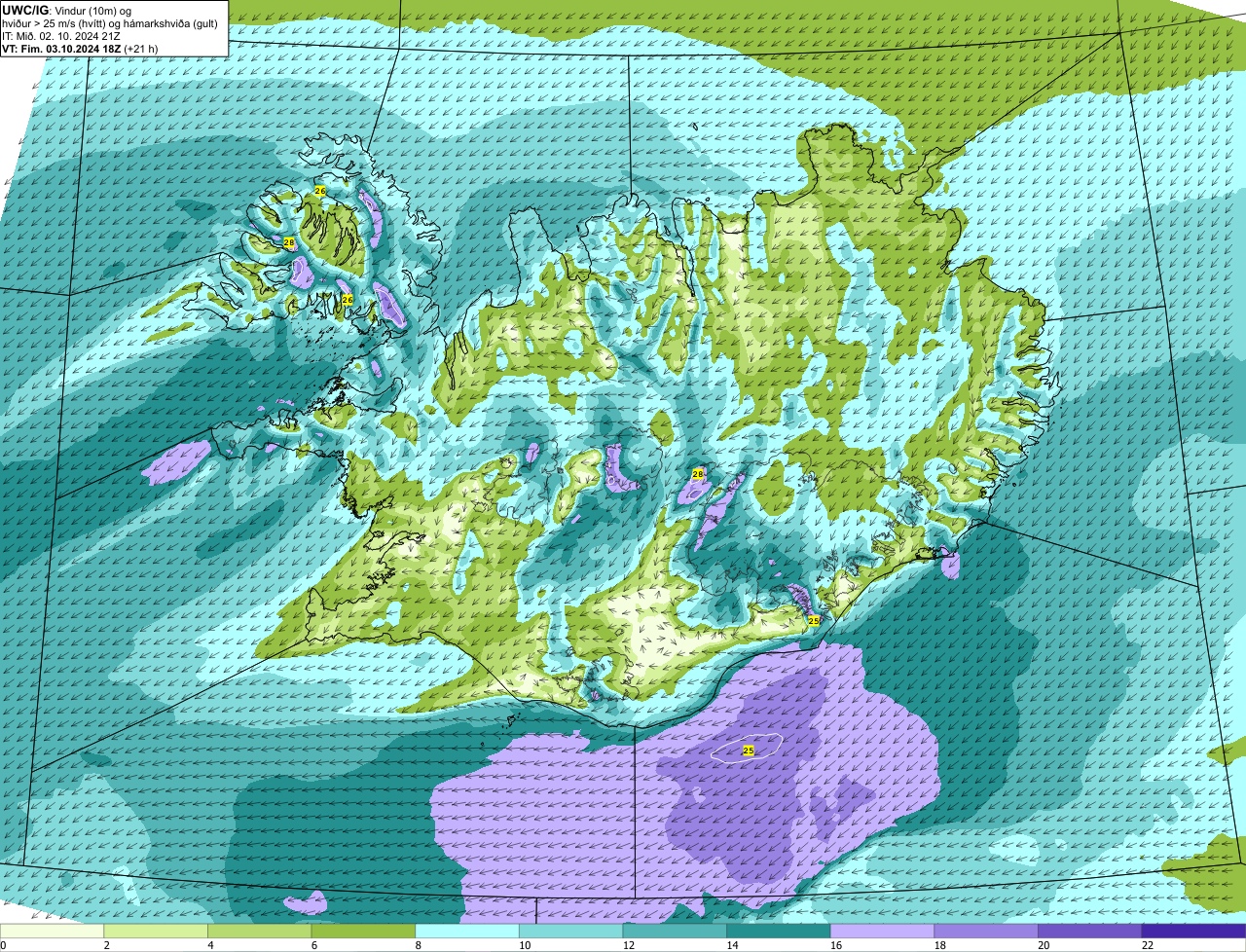
Task: Click the darkest purple above-22 legend swatch
Action: [1193, 931]
